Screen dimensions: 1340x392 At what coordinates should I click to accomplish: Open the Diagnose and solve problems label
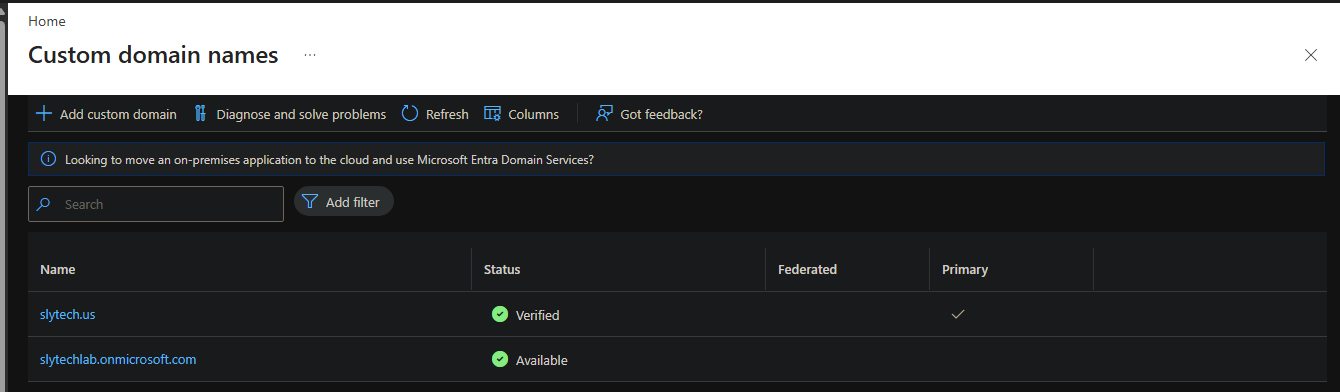tap(301, 114)
